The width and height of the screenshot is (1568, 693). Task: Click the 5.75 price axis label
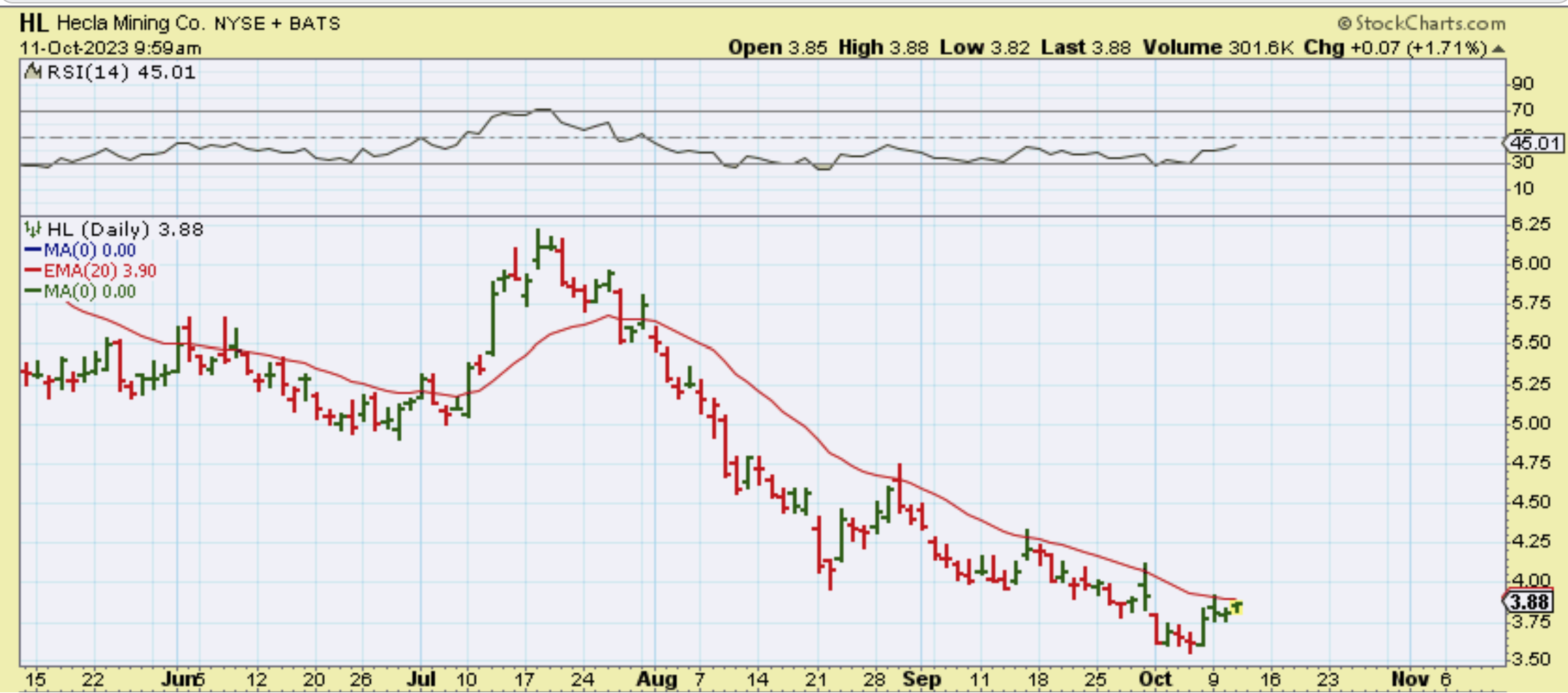click(x=1531, y=303)
